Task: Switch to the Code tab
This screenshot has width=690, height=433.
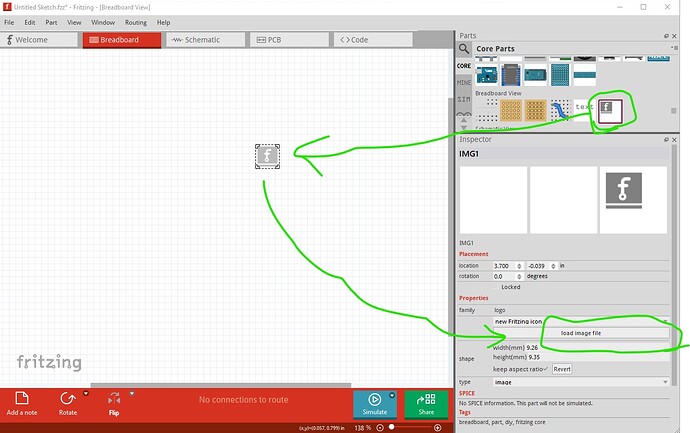Action: (x=373, y=40)
